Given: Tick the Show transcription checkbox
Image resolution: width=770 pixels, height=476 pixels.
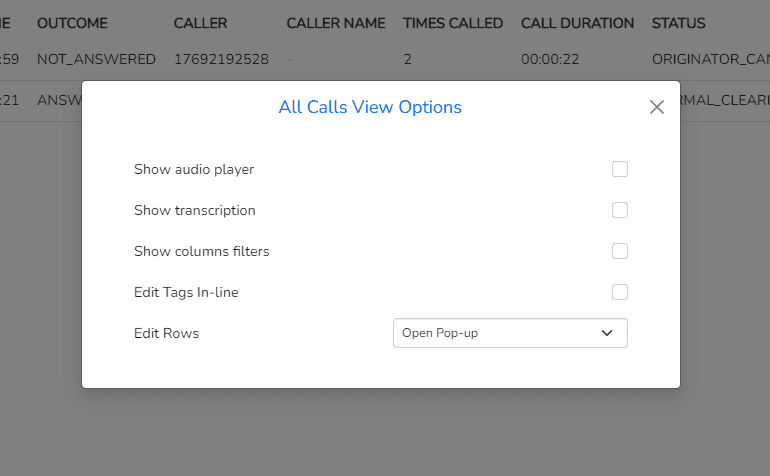Looking at the screenshot, I should tap(620, 210).
